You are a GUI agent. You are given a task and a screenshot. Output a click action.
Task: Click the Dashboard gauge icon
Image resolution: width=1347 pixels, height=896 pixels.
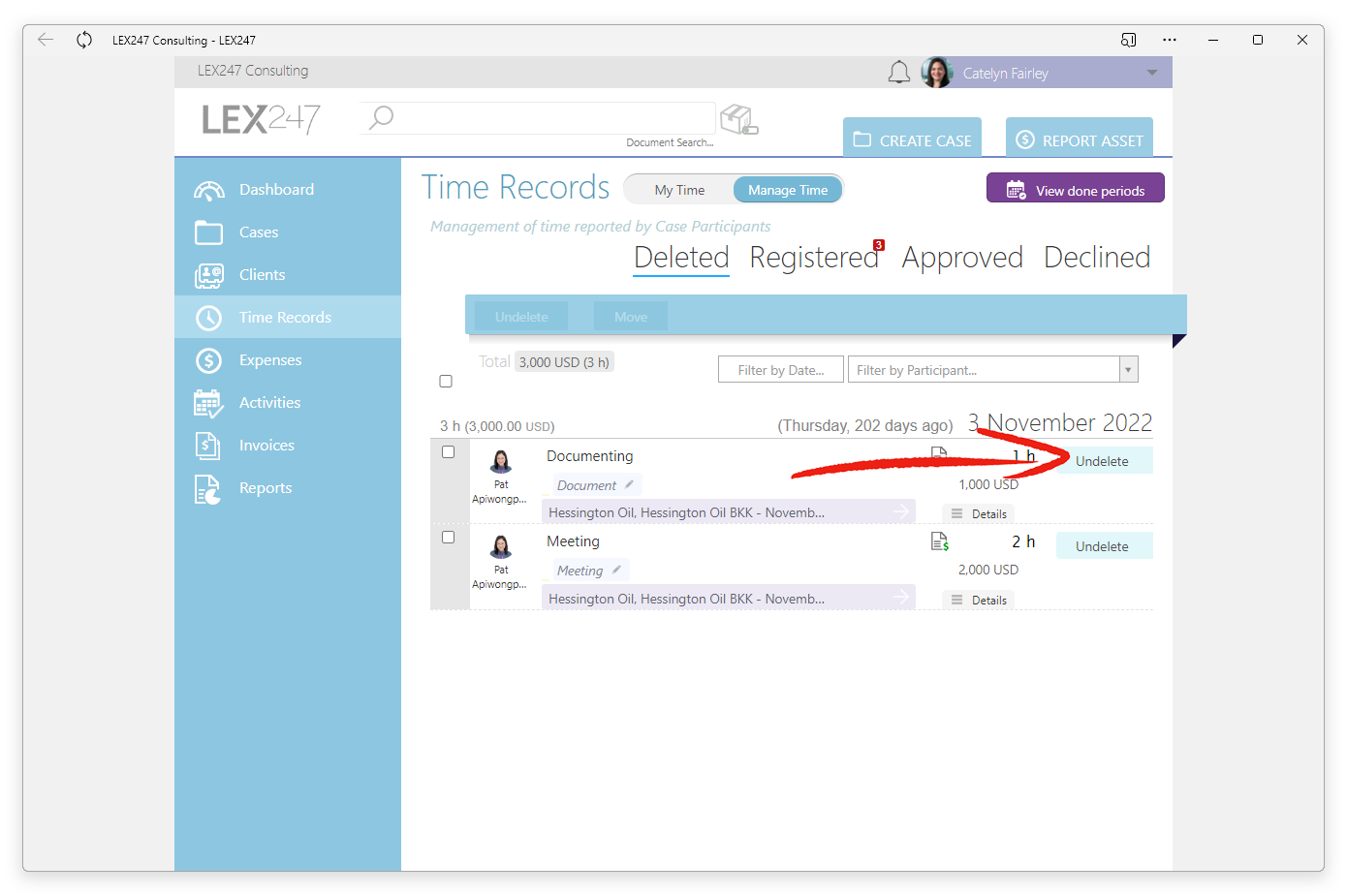pyautogui.click(x=208, y=190)
